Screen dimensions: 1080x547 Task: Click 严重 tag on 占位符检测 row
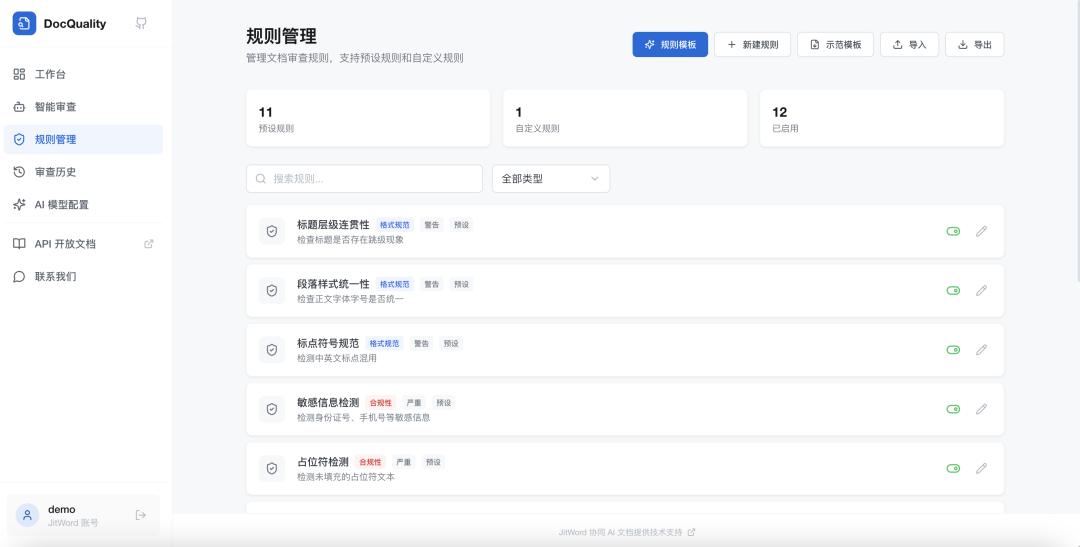tap(404, 462)
